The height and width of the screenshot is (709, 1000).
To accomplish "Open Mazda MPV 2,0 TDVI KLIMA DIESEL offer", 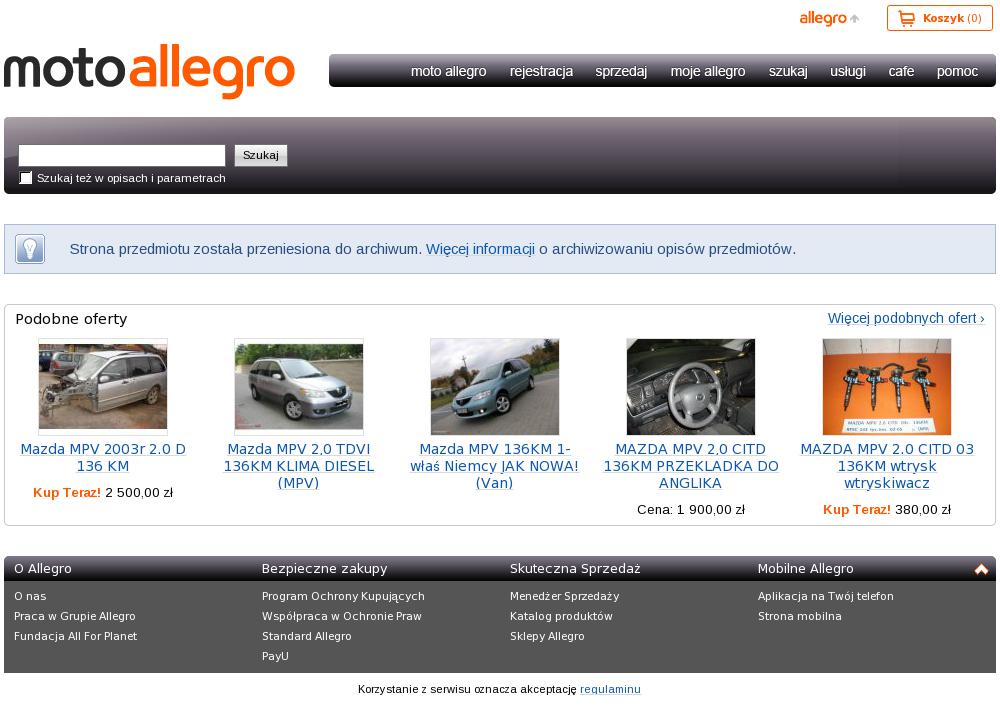I will 298,466.
